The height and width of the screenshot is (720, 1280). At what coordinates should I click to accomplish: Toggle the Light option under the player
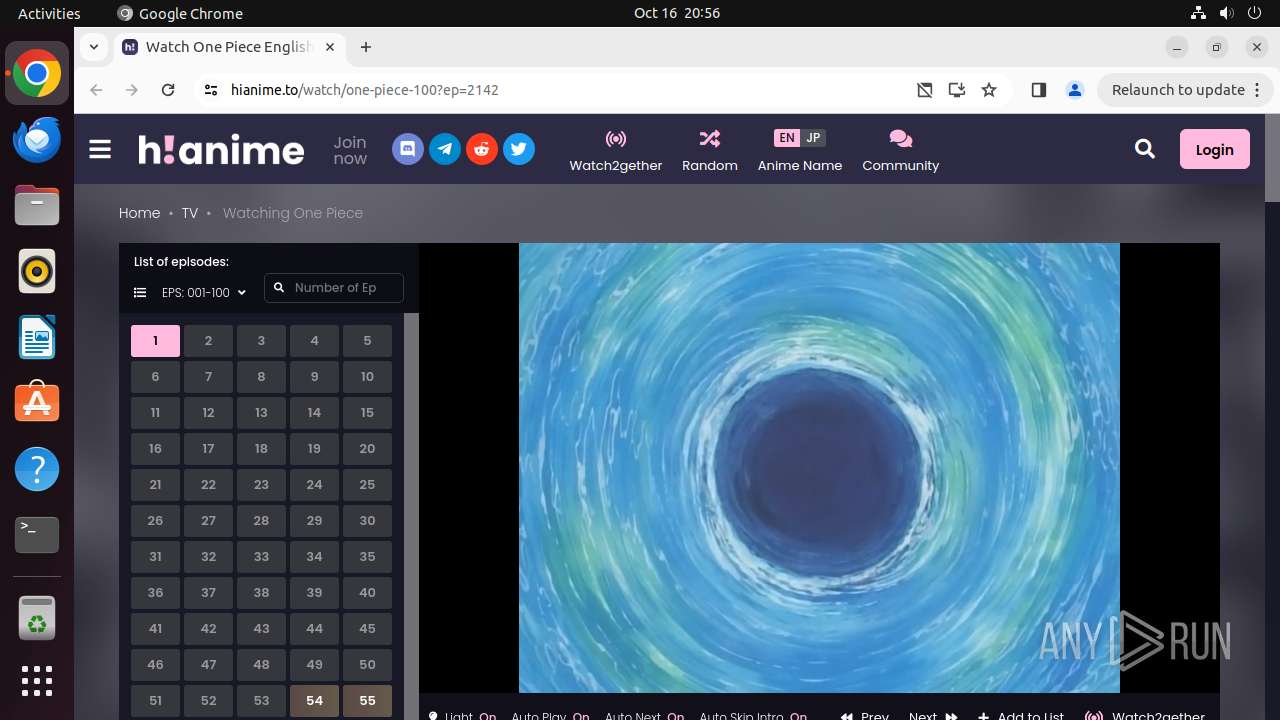point(462,716)
